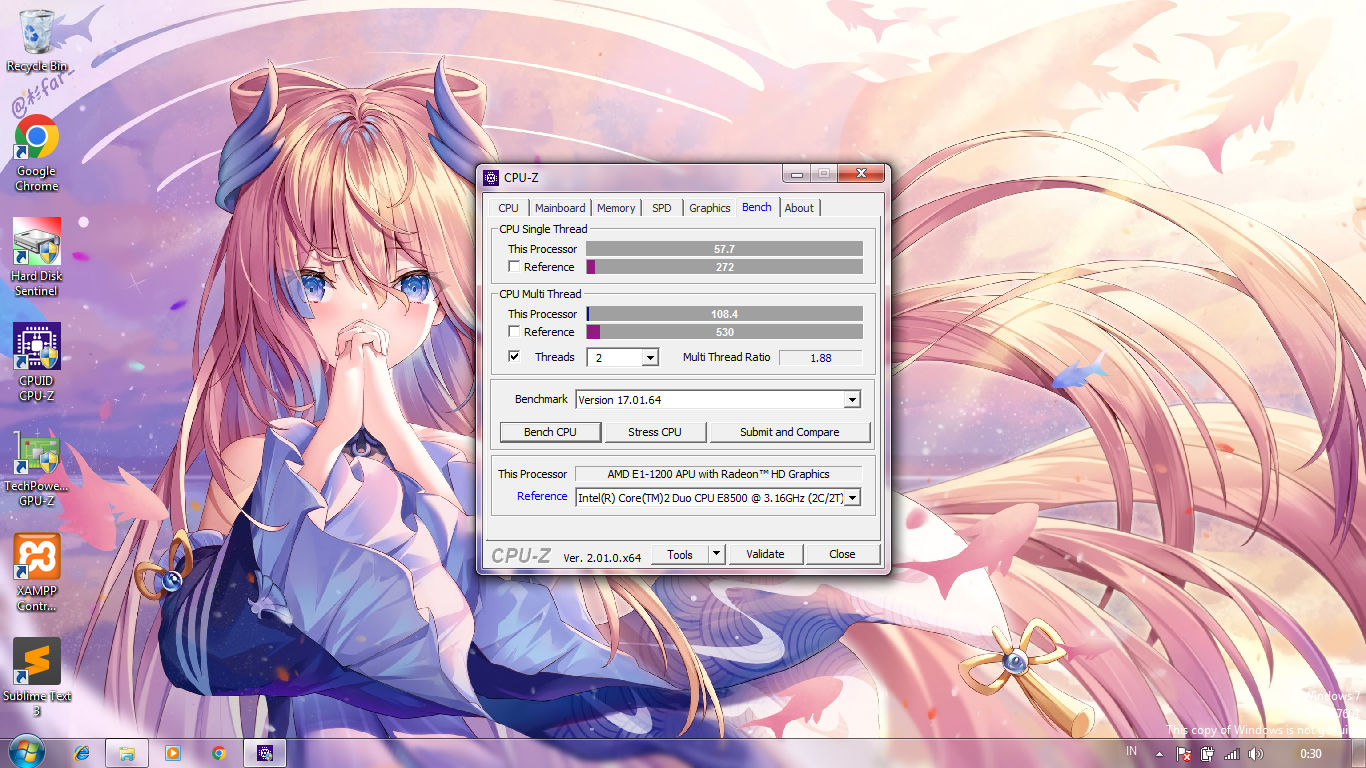Screen dimensions: 1366x768
Task: Open Sublime Text 3 desktop shortcut
Action: pyautogui.click(x=37, y=677)
